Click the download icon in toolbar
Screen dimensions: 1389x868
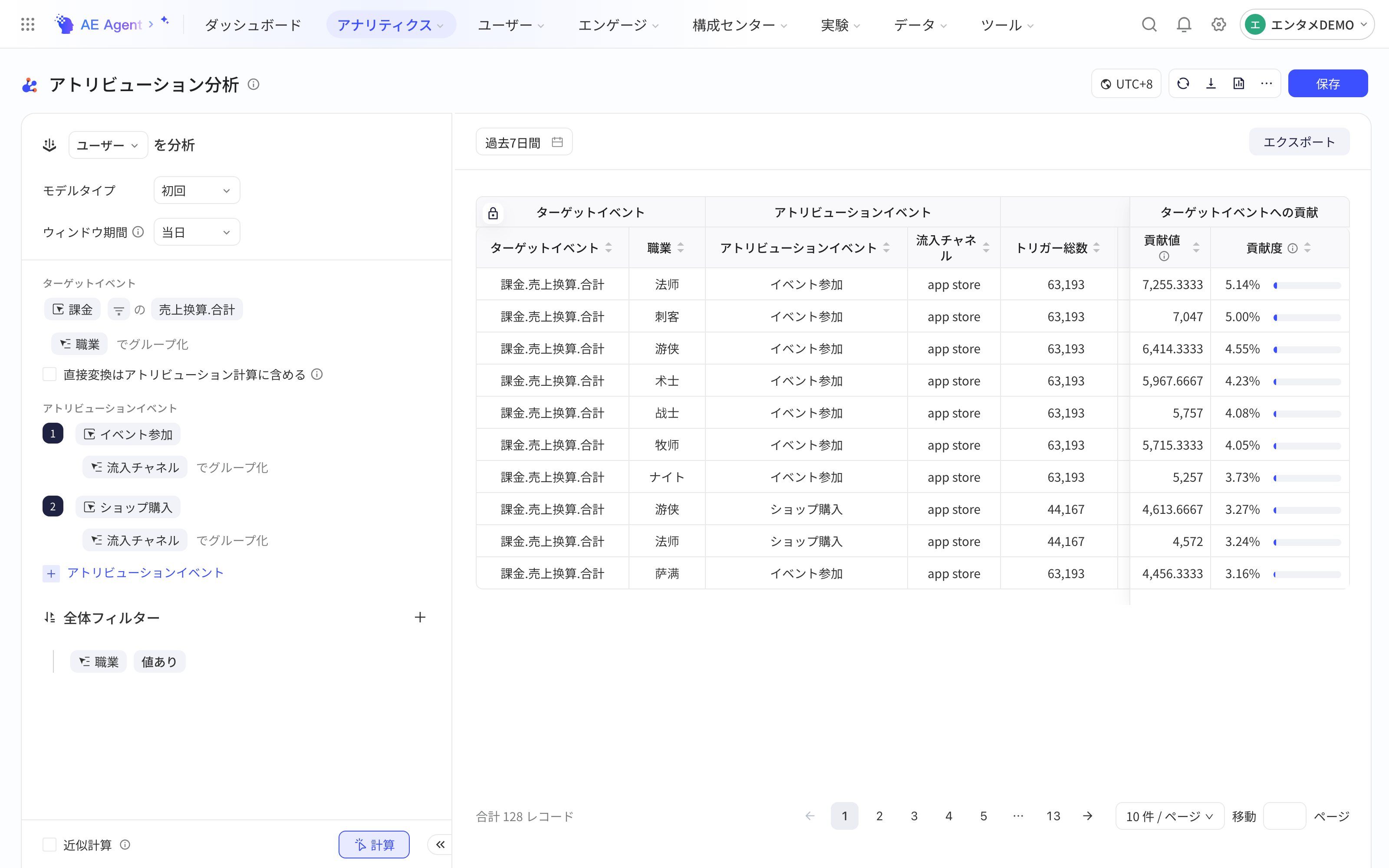coord(1211,84)
